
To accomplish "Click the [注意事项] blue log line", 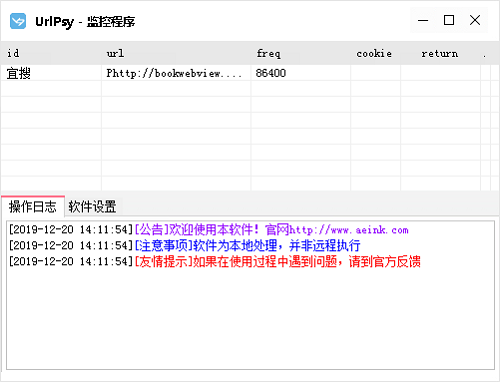I will pyautogui.click(x=185, y=246).
